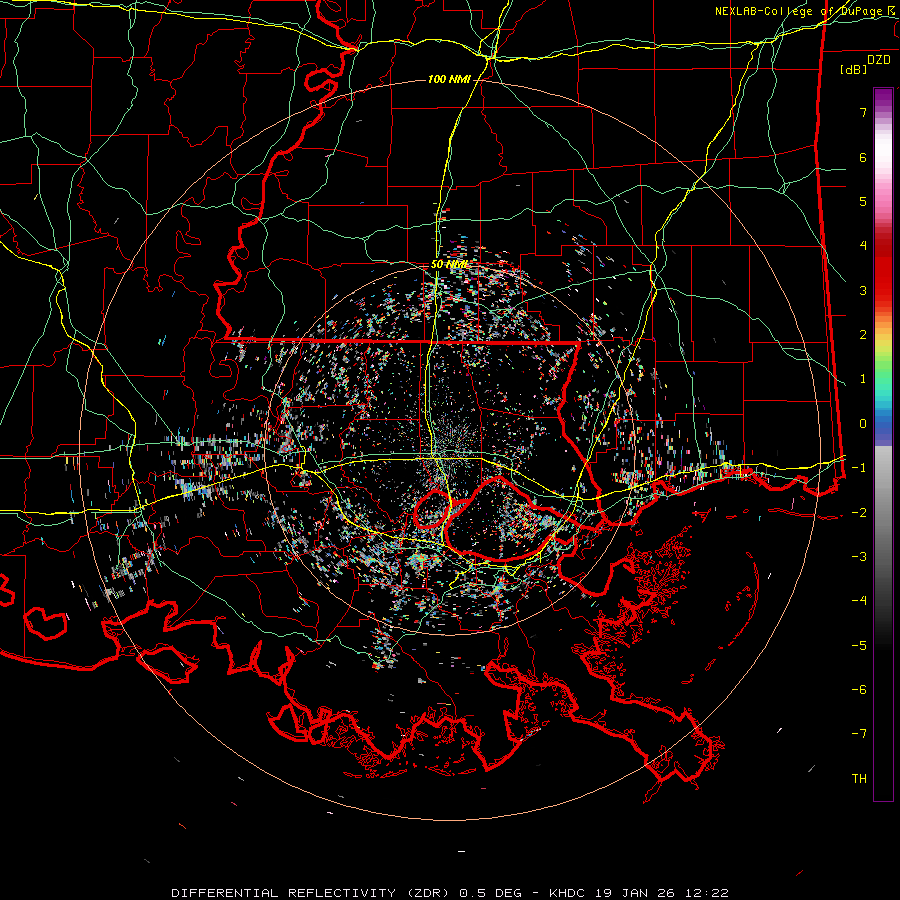This screenshot has width=900, height=900.
Task: Click the 3 value on color scale
Action: [x=863, y=290]
